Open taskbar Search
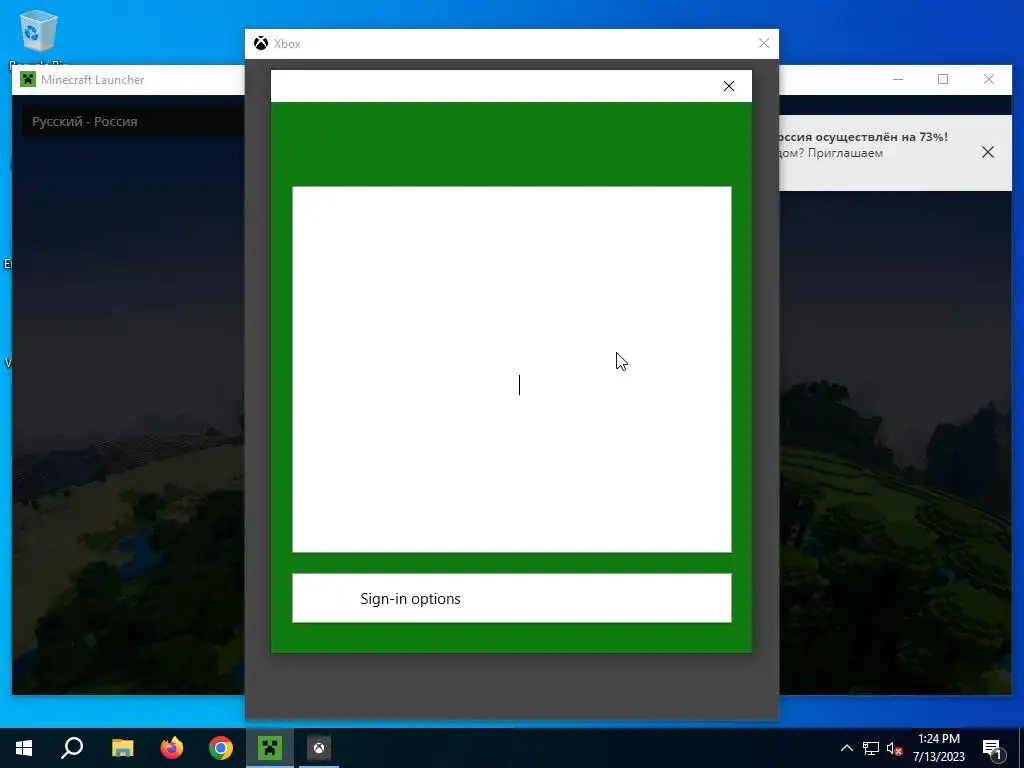The image size is (1024, 768). pyautogui.click(x=72, y=748)
